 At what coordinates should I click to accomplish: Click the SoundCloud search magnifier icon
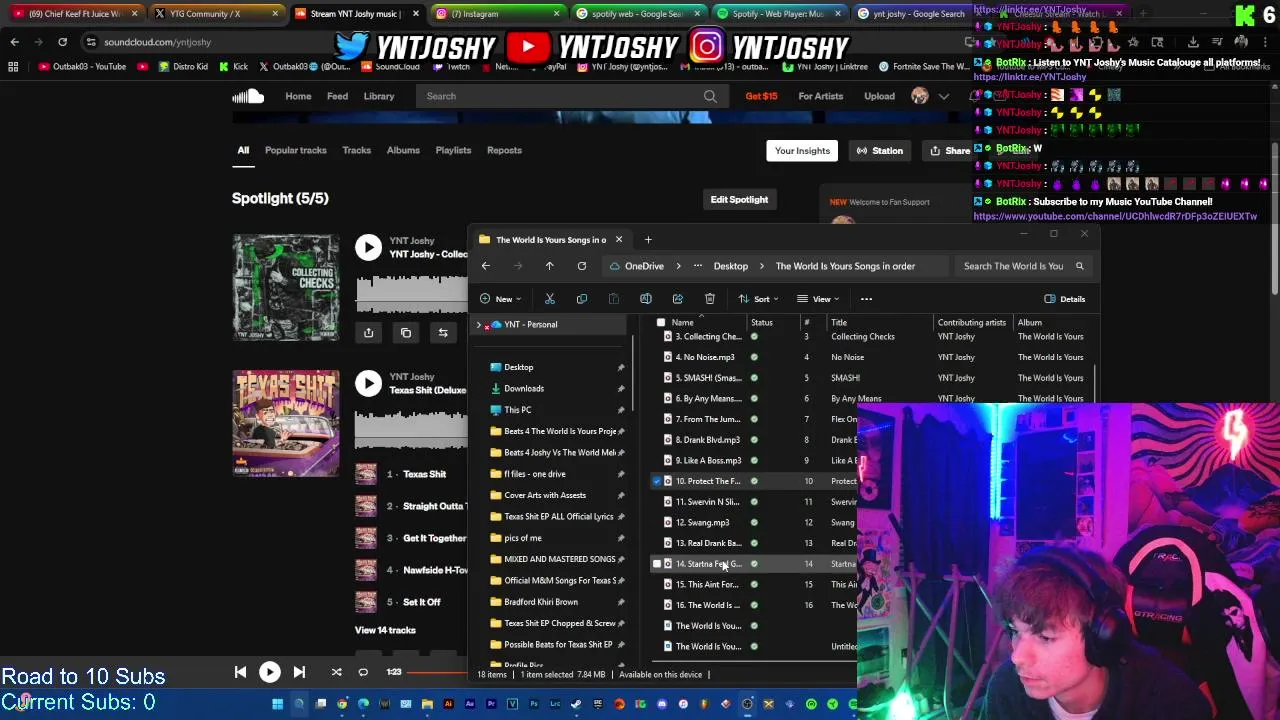pyautogui.click(x=709, y=96)
